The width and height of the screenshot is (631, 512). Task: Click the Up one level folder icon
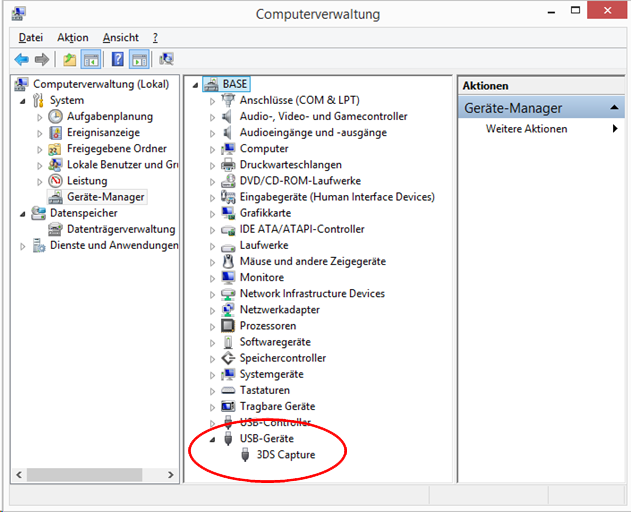click(70, 60)
